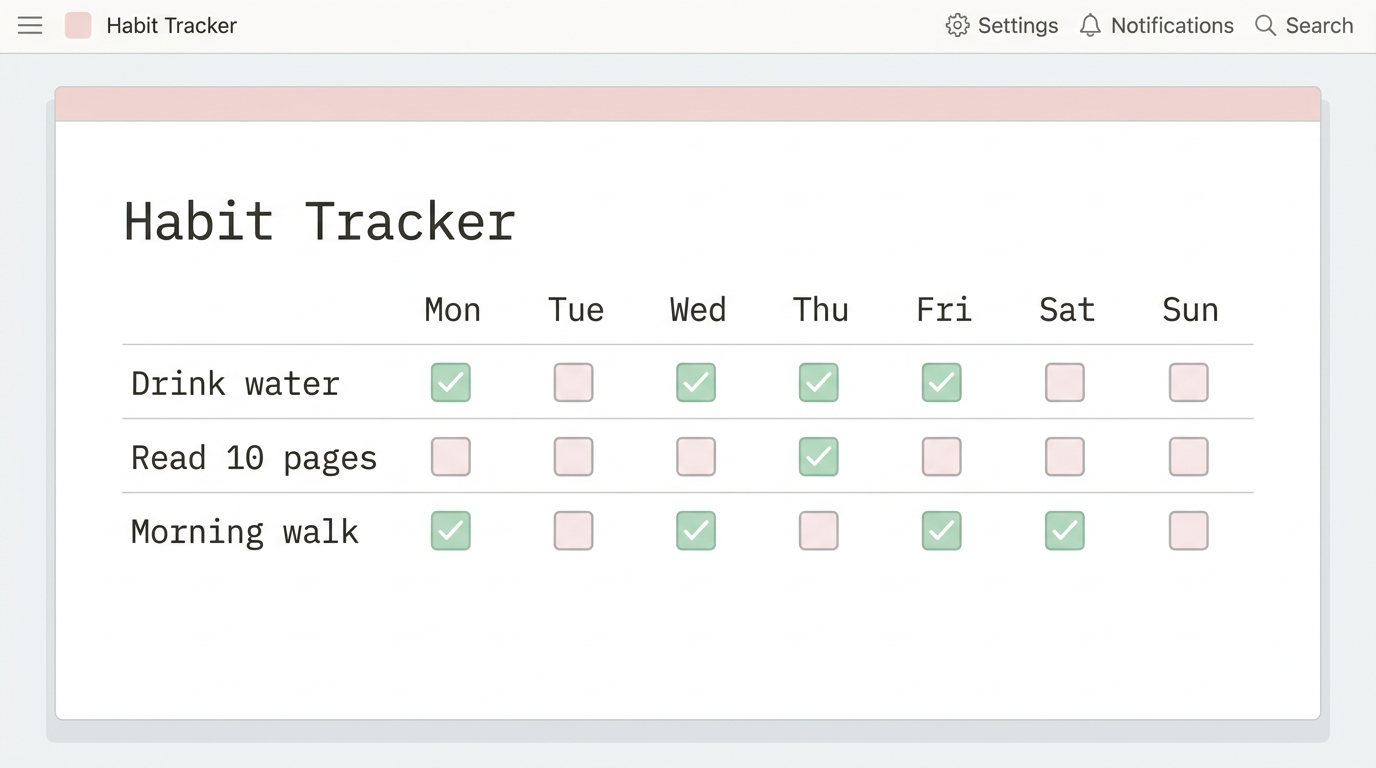Click the Notifications bell icon
1376x768 pixels.
(x=1090, y=26)
